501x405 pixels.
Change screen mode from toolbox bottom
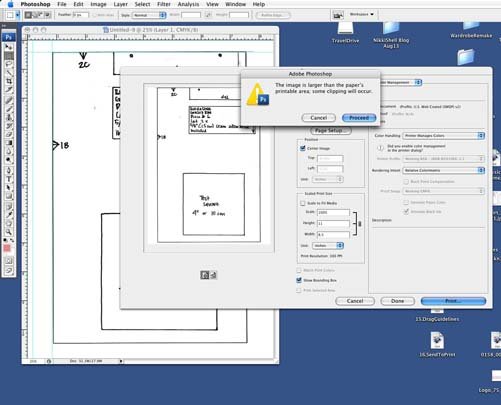coord(9,271)
